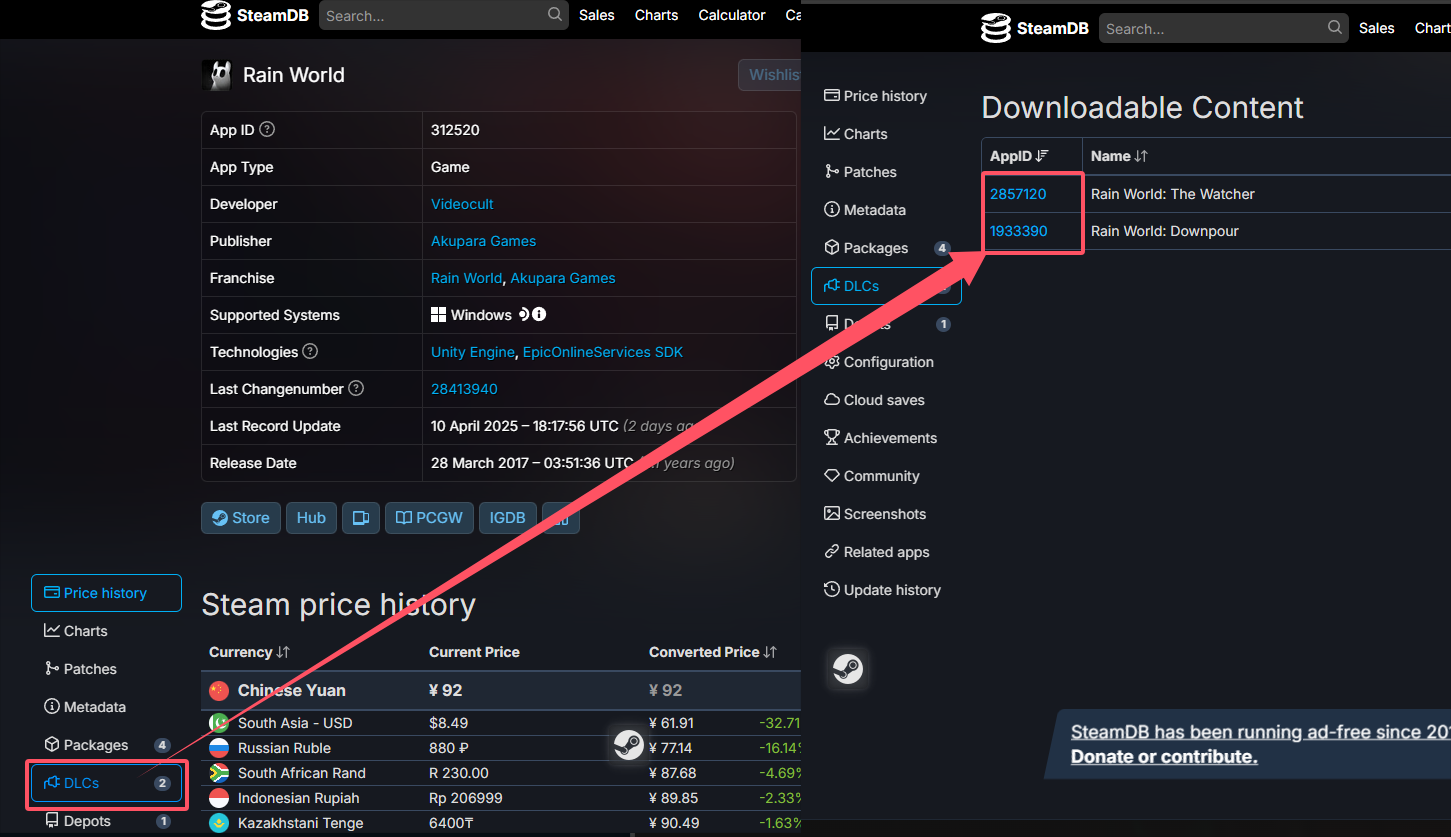Image resolution: width=1451 pixels, height=837 pixels.
Task: Click the Windows logo in Supported Systems
Action: [x=438, y=315]
